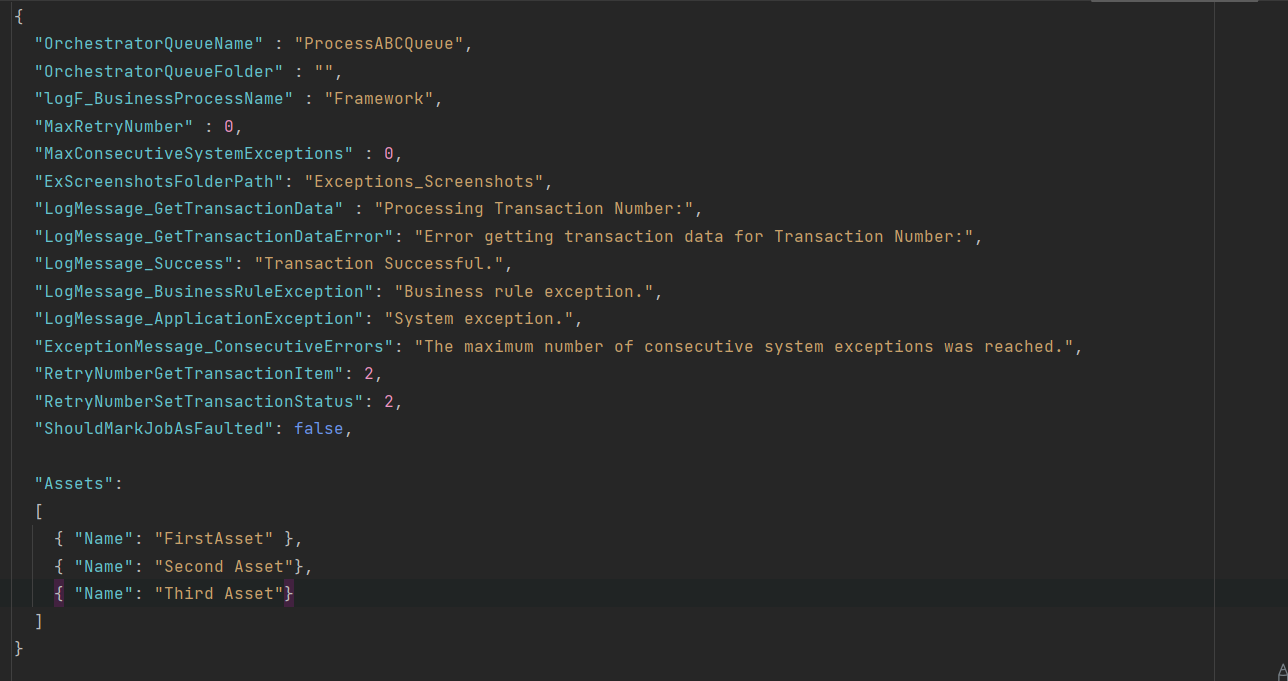Click the highlighted "Third Asset" line
This screenshot has width=1288, height=681.
[220, 593]
